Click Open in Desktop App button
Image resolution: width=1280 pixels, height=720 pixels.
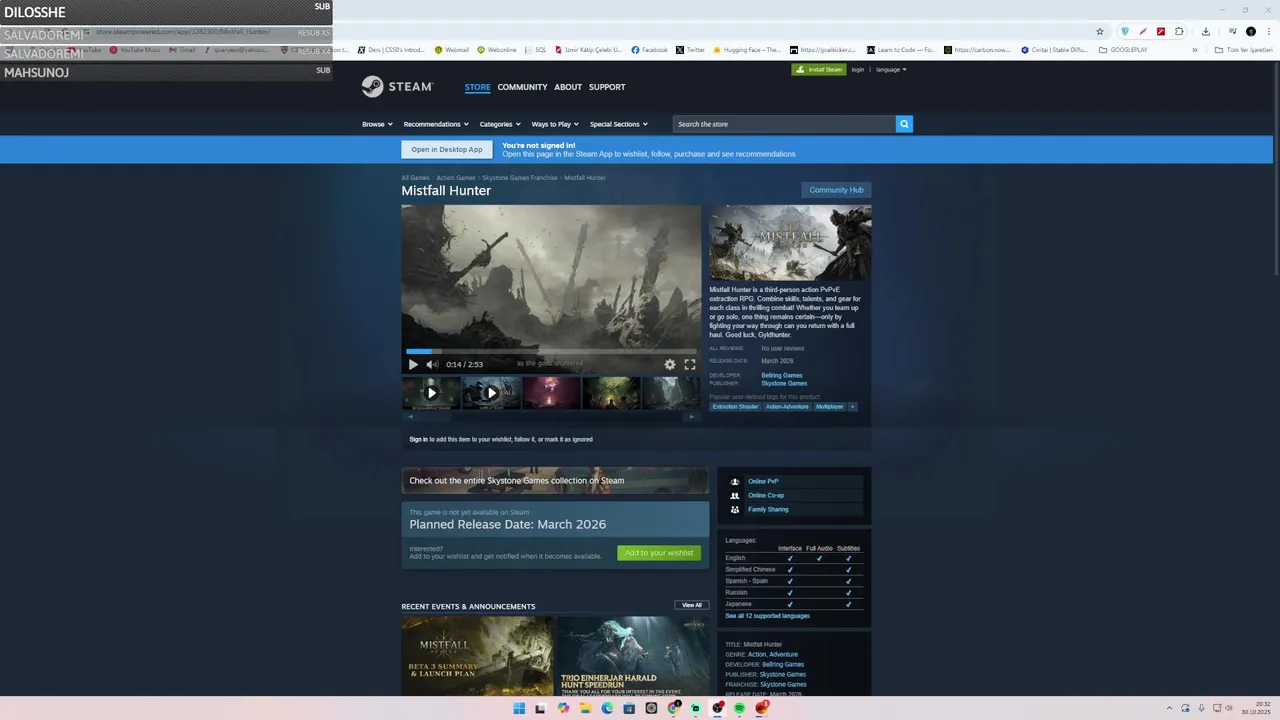tap(446, 149)
